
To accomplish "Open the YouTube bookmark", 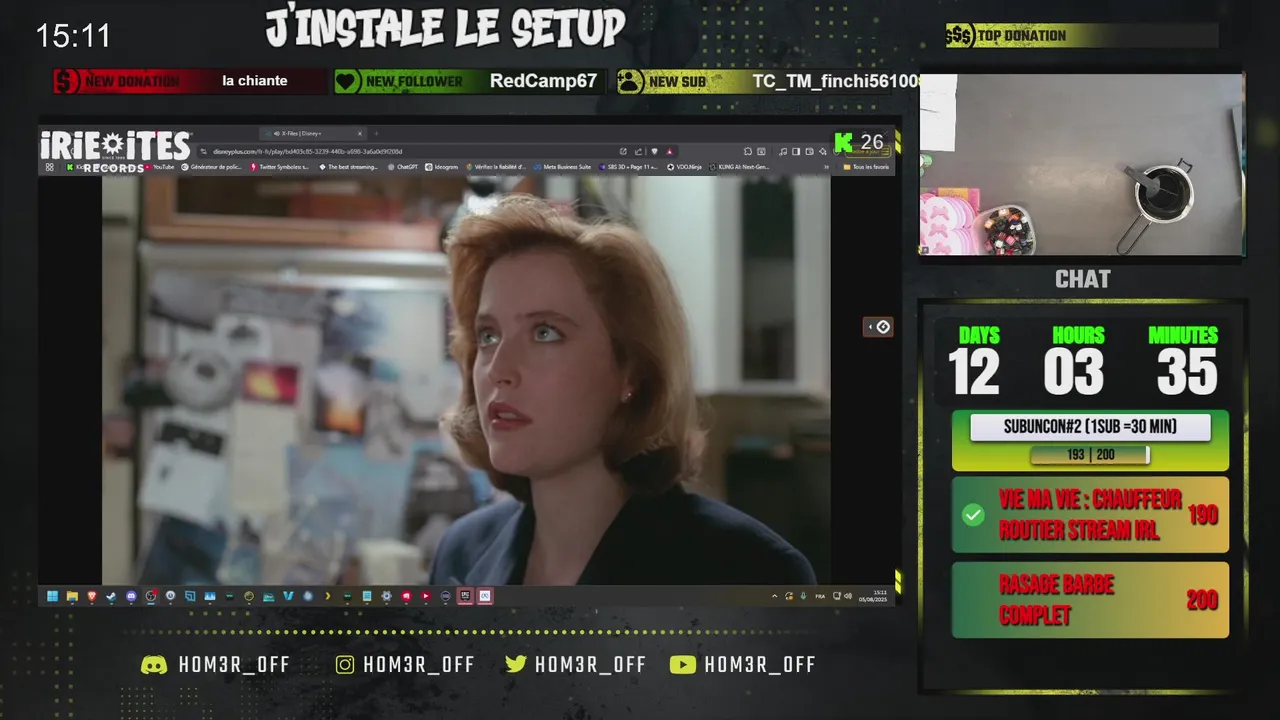I will point(160,167).
